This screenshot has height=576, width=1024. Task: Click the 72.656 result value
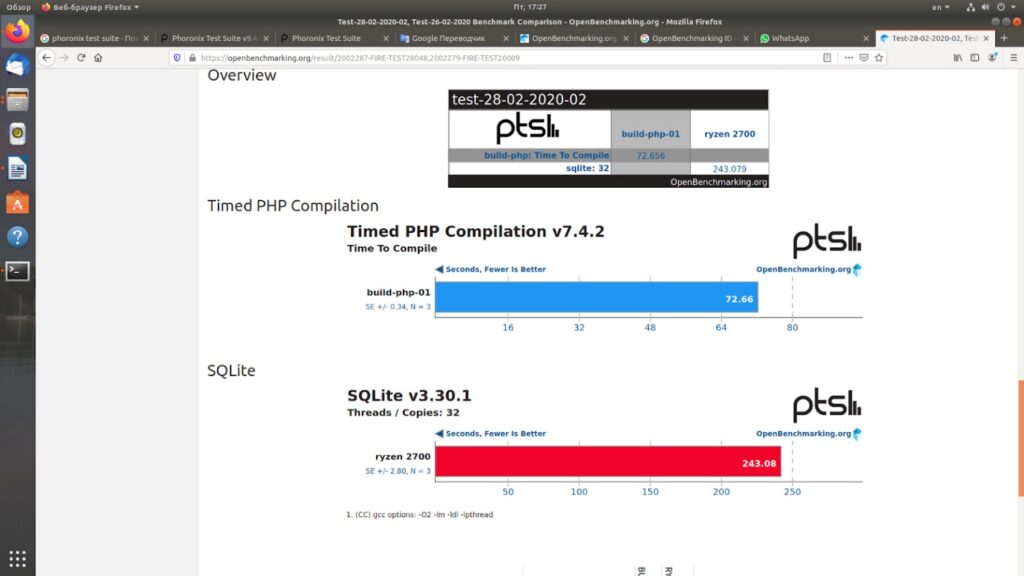point(650,155)
